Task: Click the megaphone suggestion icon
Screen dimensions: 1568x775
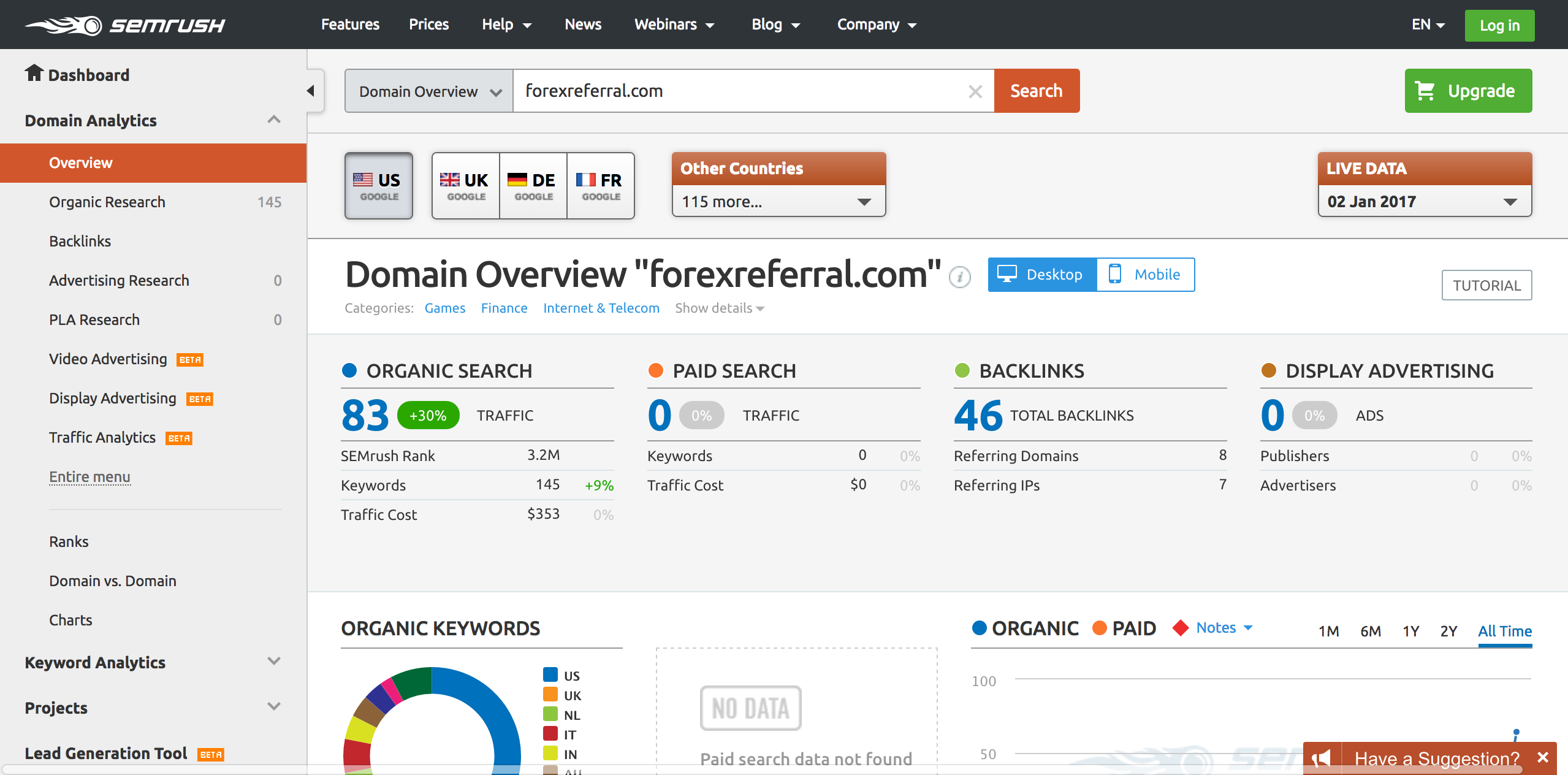Action: coord(1322,758)
